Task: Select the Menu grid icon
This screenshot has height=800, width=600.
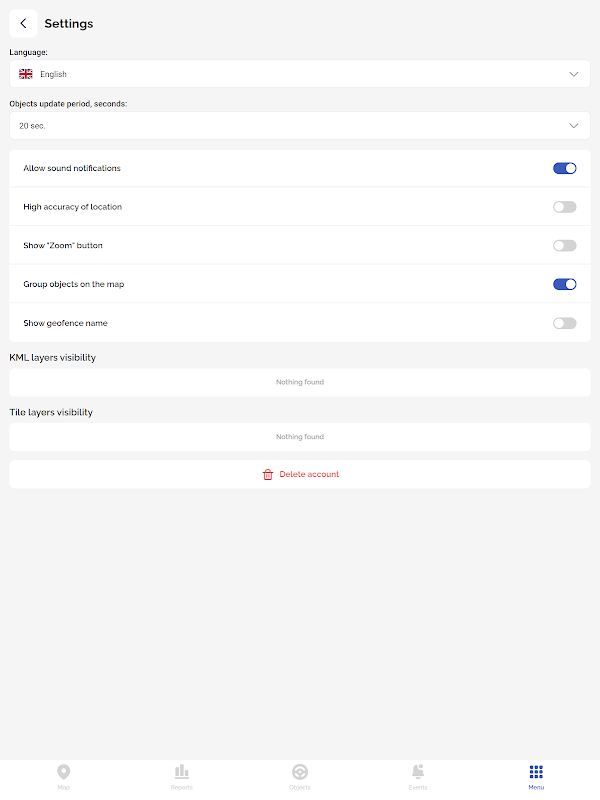Action: (x=536, y=771)
